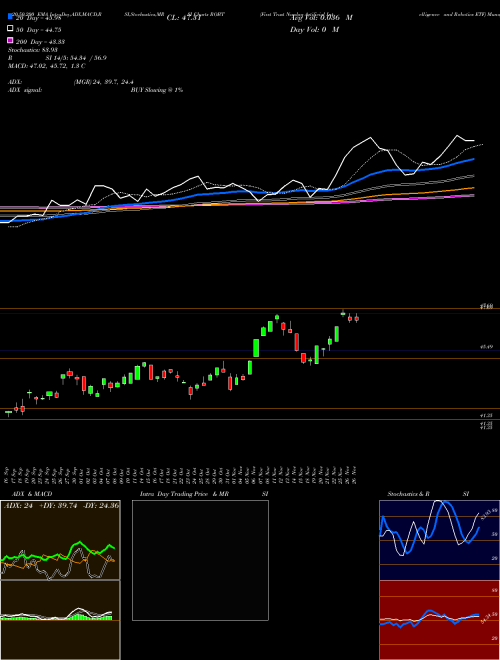Image resolution: width=500 pixels, height=660 pixels.
Task: Select the '50 Day = 44.75' legend text
Action: (38, 30)
